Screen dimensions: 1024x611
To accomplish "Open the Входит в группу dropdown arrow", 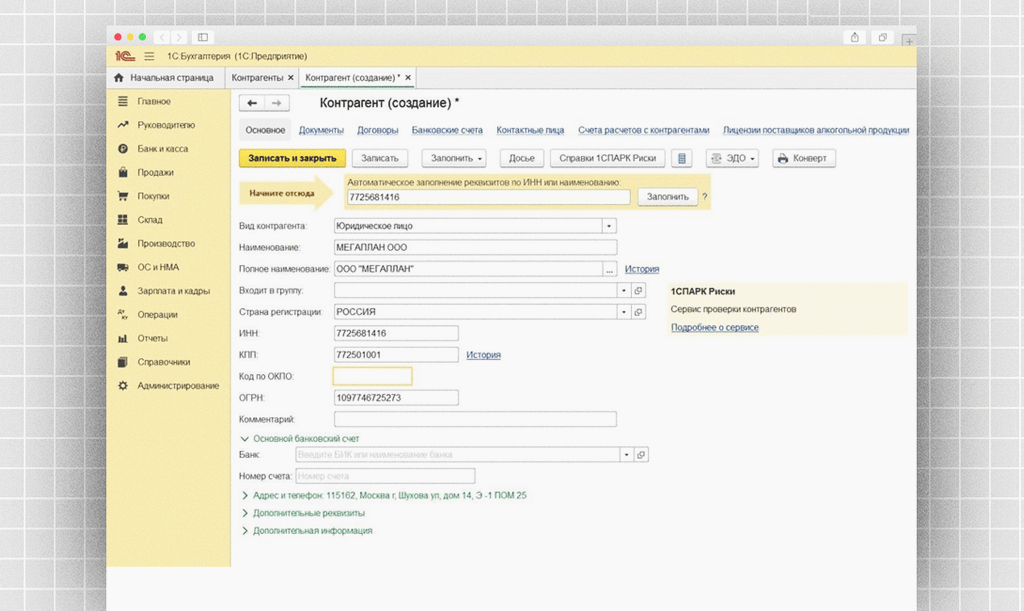I will click(624, 290).
